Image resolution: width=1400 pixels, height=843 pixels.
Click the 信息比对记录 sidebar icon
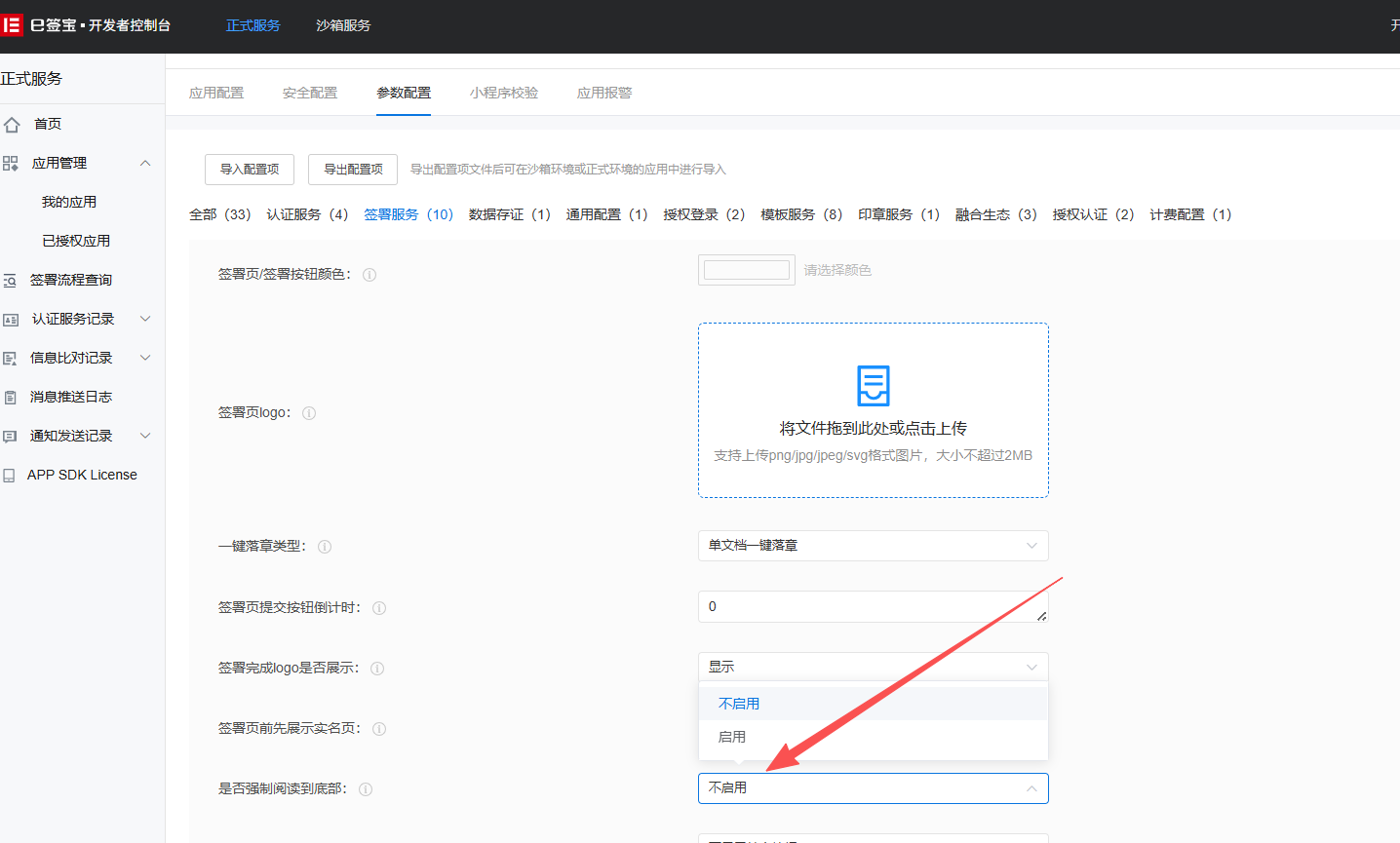point(10,359)
